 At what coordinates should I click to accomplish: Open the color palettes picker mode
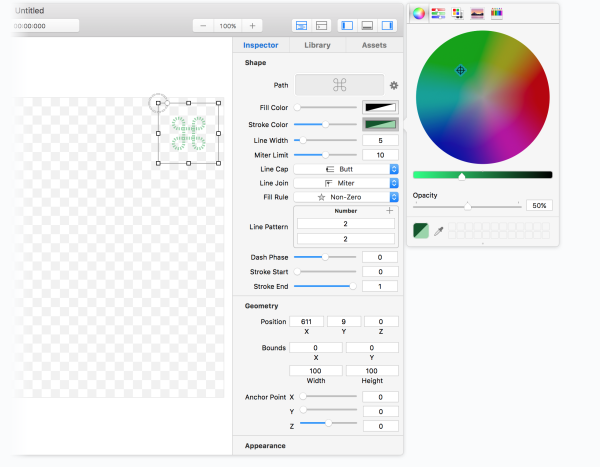[x=457, y=13]
